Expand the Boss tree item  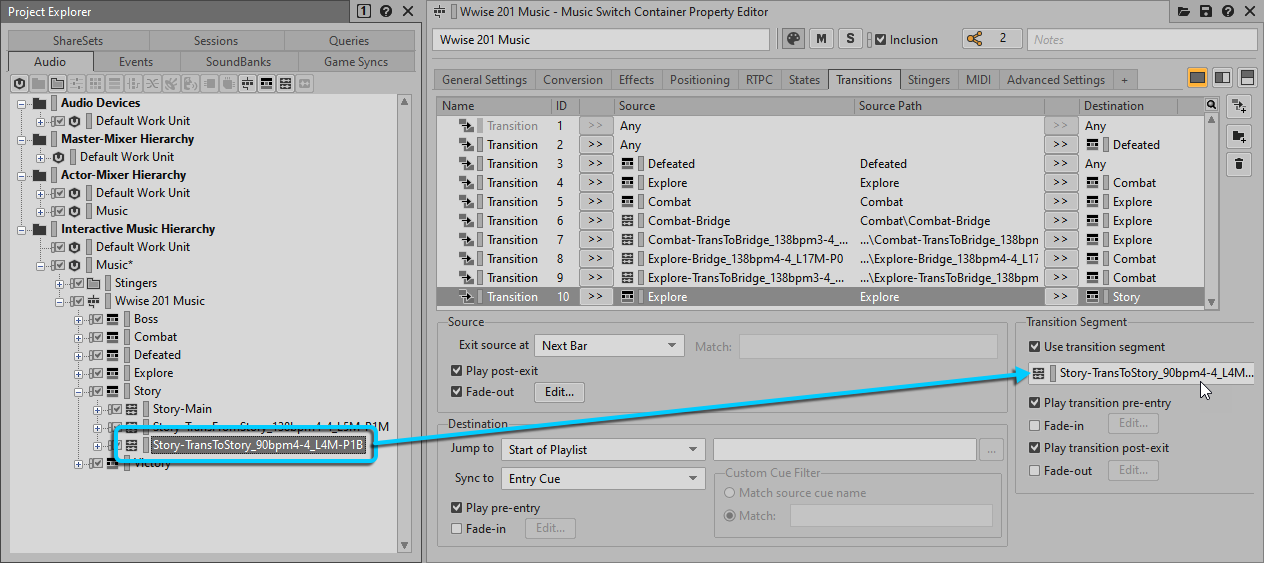point(80,319)
